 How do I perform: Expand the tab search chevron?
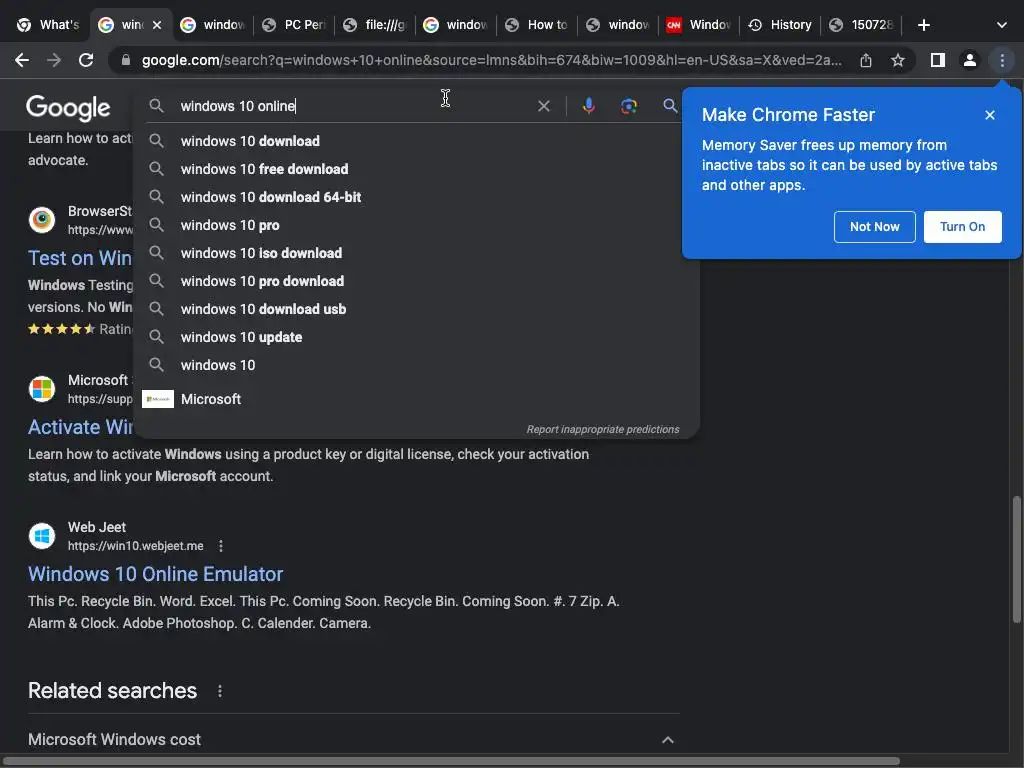pos(1001,25)
